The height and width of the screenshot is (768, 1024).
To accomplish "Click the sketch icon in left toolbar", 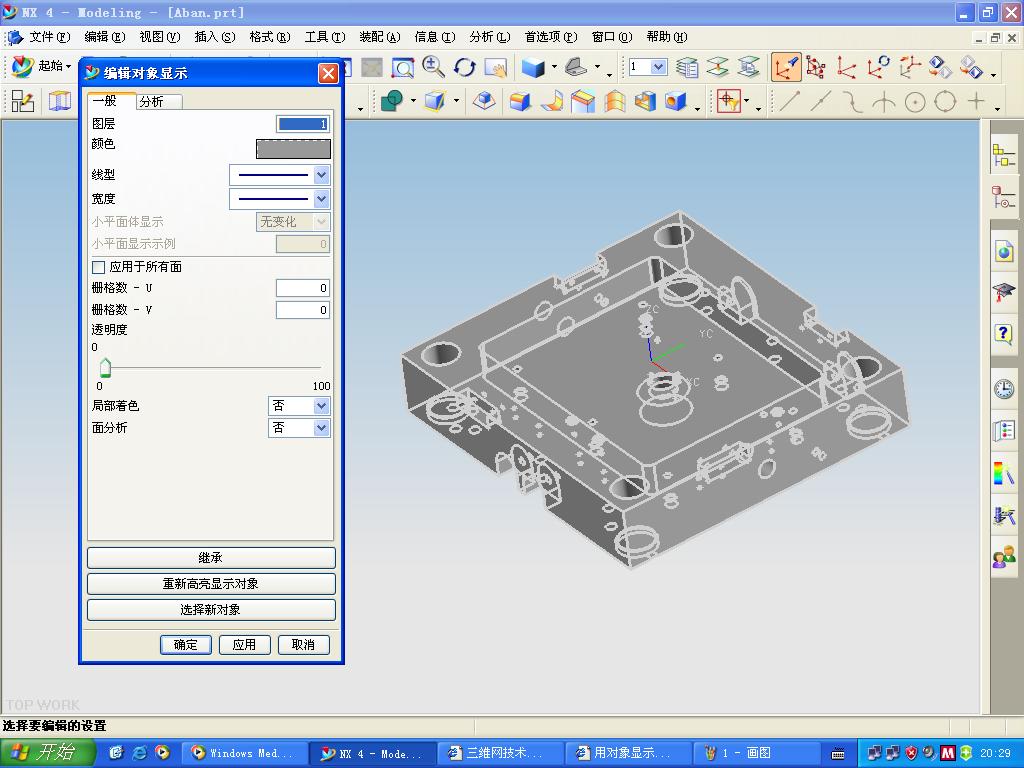I will pos(23,101).
